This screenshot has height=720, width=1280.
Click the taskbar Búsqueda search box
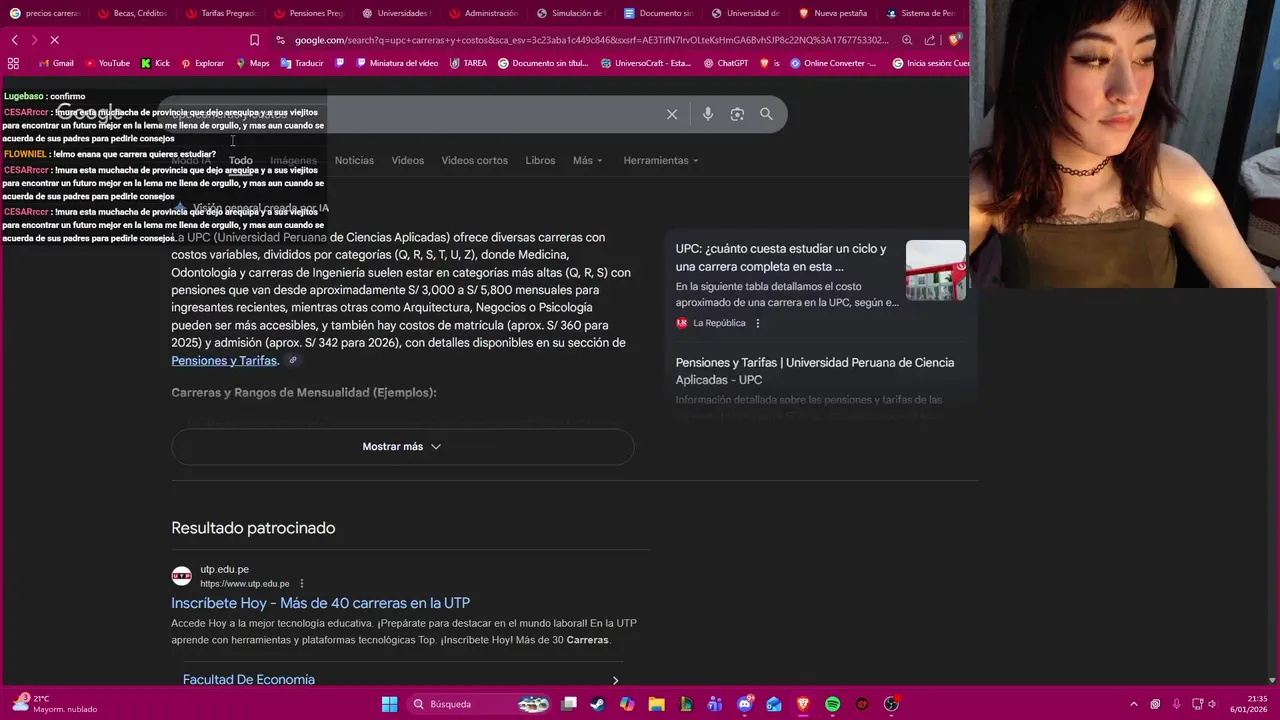coord(479,704)
